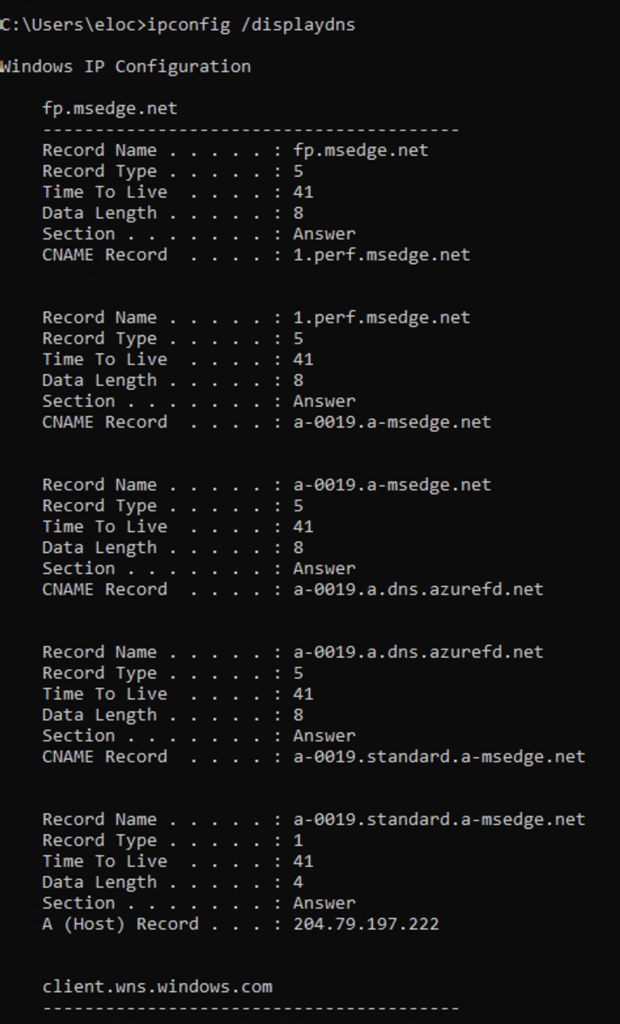Click the 'Windows IP Configuration' heading line
The height and width of the screenshot is (1024, 620).
pos(125,67)
